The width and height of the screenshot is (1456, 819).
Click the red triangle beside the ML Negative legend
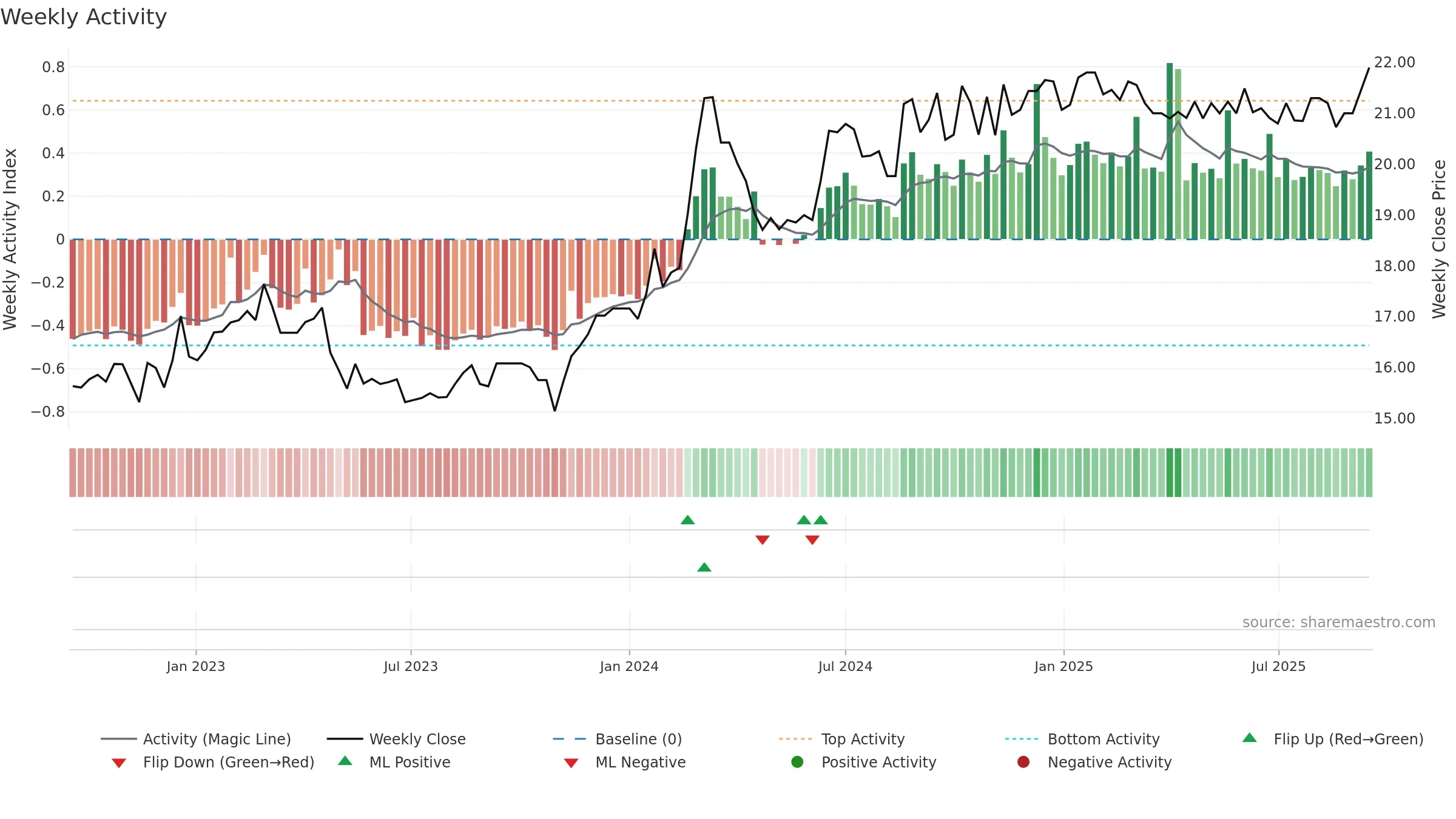click(571, 763)
